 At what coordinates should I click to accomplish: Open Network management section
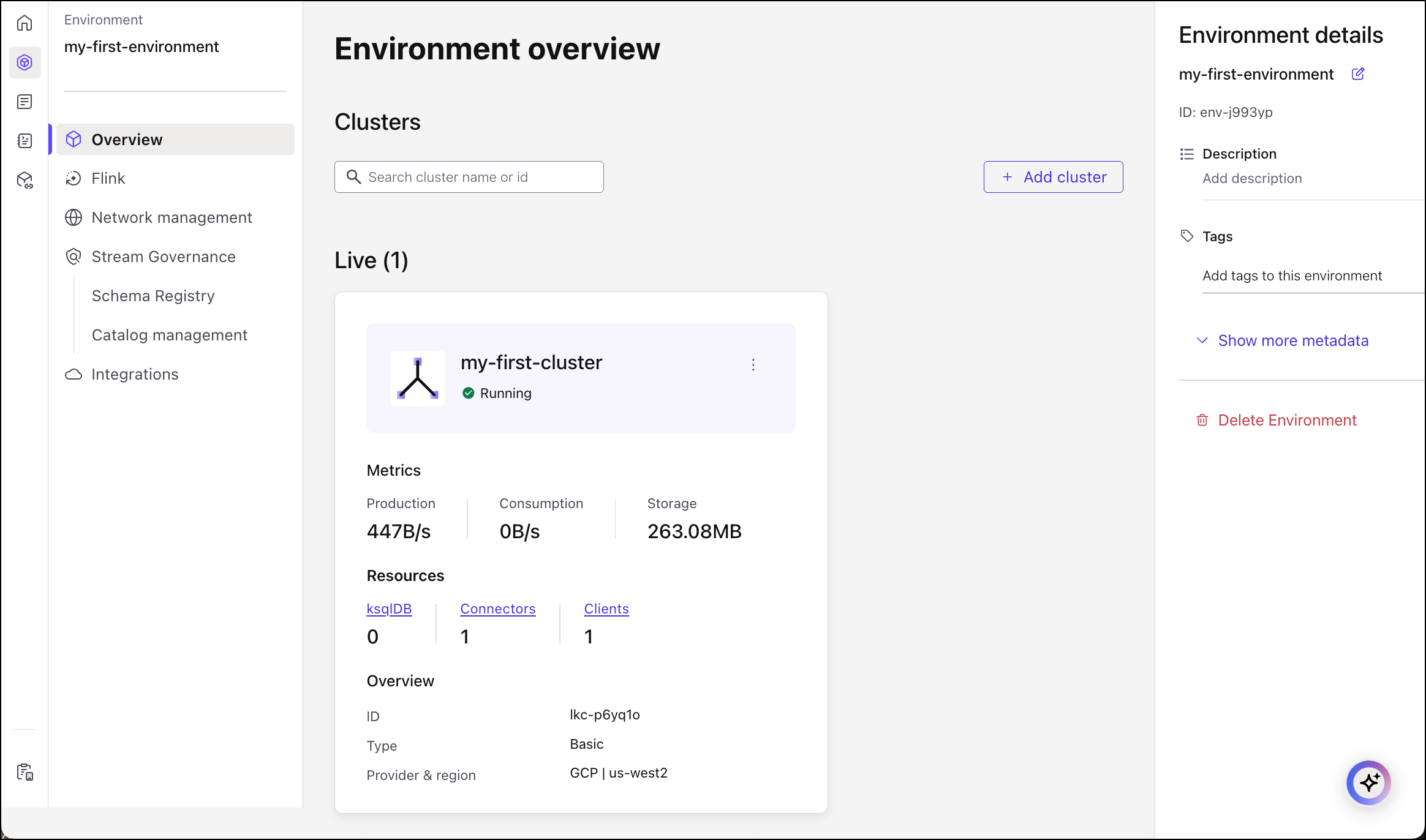tap(172, 217)
